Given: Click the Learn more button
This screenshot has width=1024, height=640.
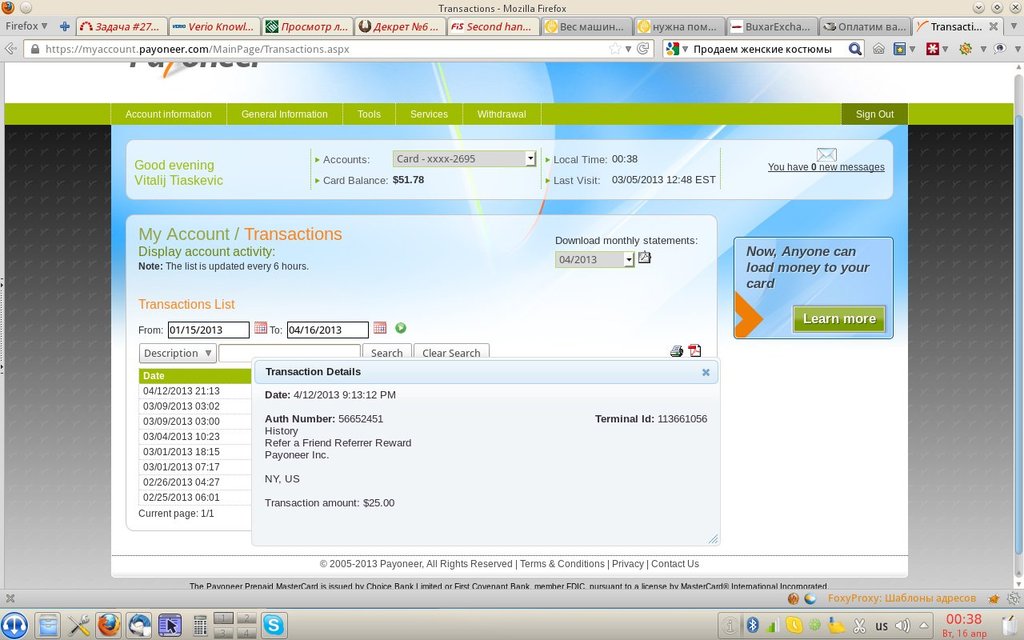Looking at the screenshot, I should (839, 319).
